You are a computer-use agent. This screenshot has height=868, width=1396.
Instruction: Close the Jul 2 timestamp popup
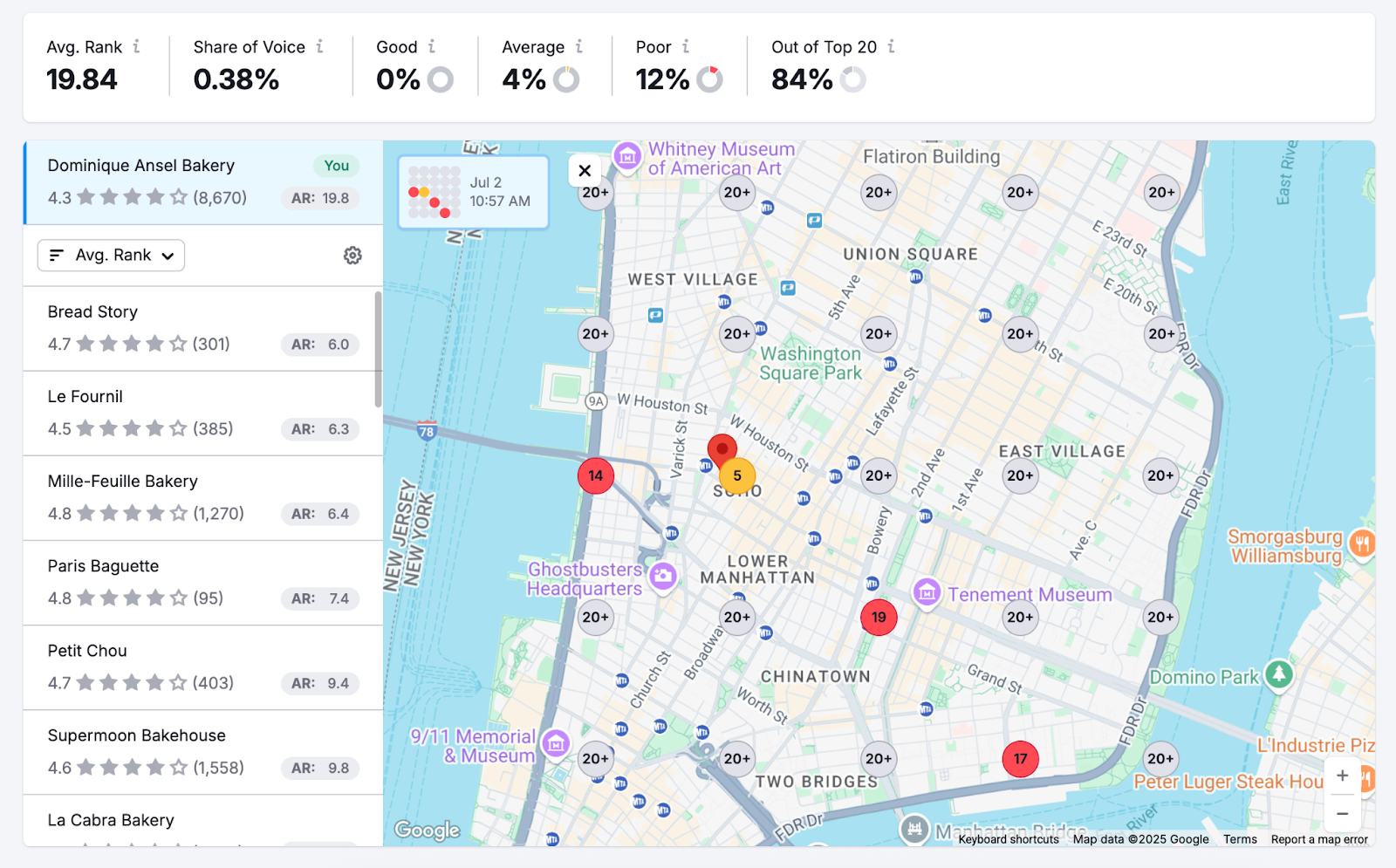(585, 171)
